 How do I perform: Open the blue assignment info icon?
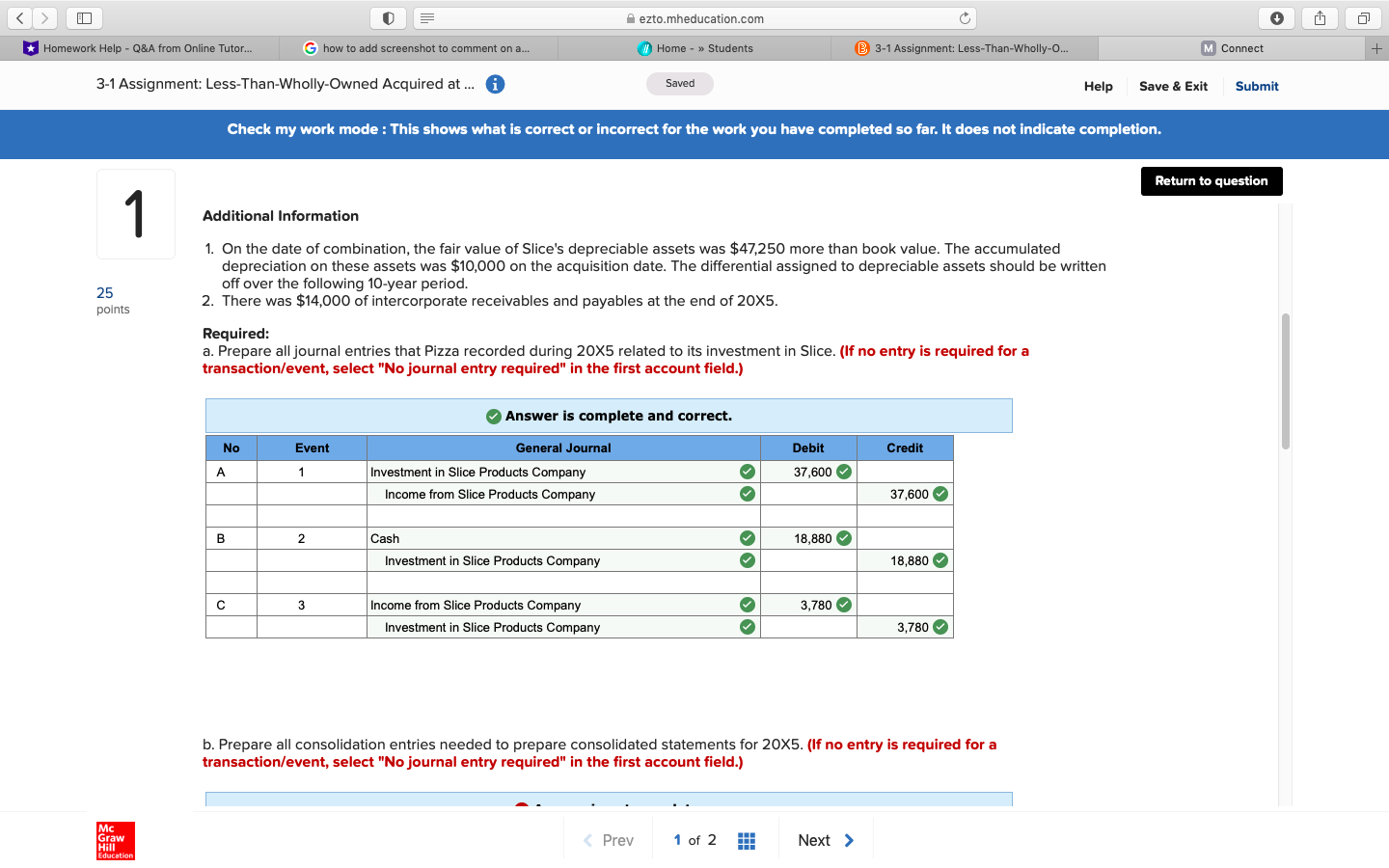495,84
